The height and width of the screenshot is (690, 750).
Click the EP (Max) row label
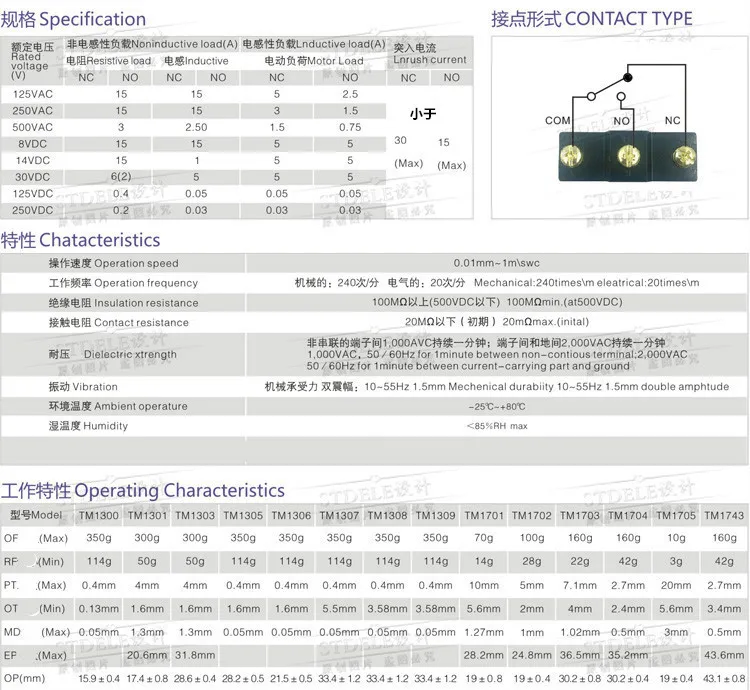[x=35, y=655]
